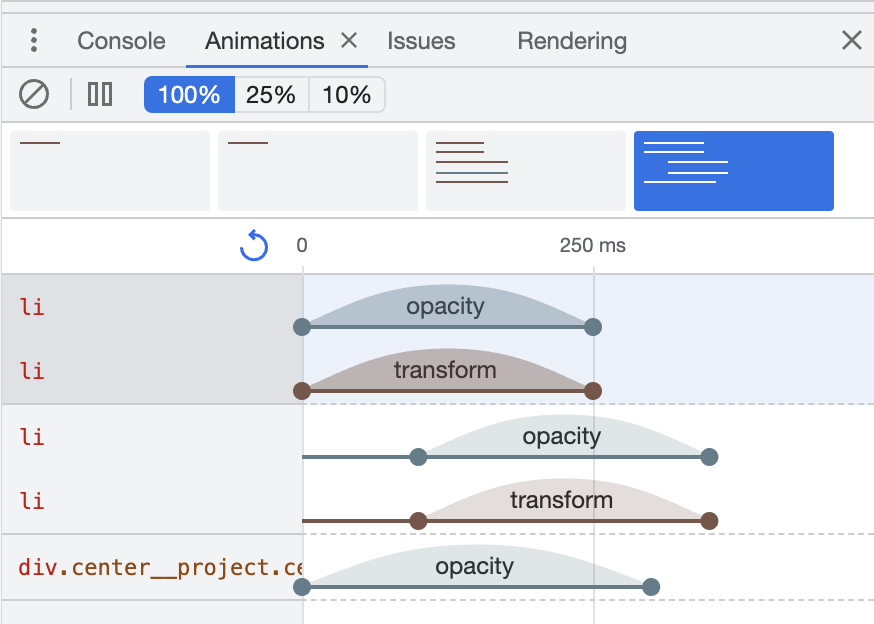Select the second animation group thumbnail
Image resolution: width=874 pixels, height=624 pixels.
(x=318, y=171)
